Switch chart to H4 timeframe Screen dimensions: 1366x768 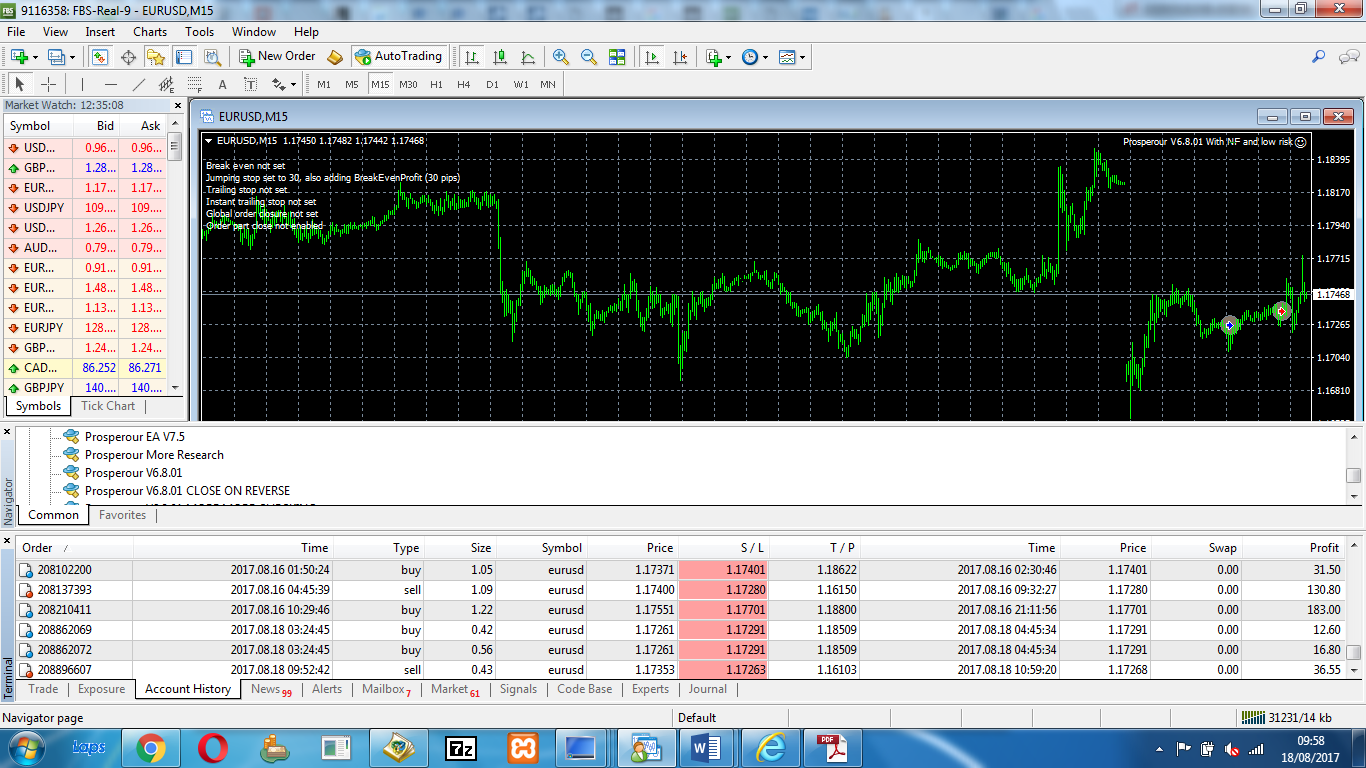464,84
